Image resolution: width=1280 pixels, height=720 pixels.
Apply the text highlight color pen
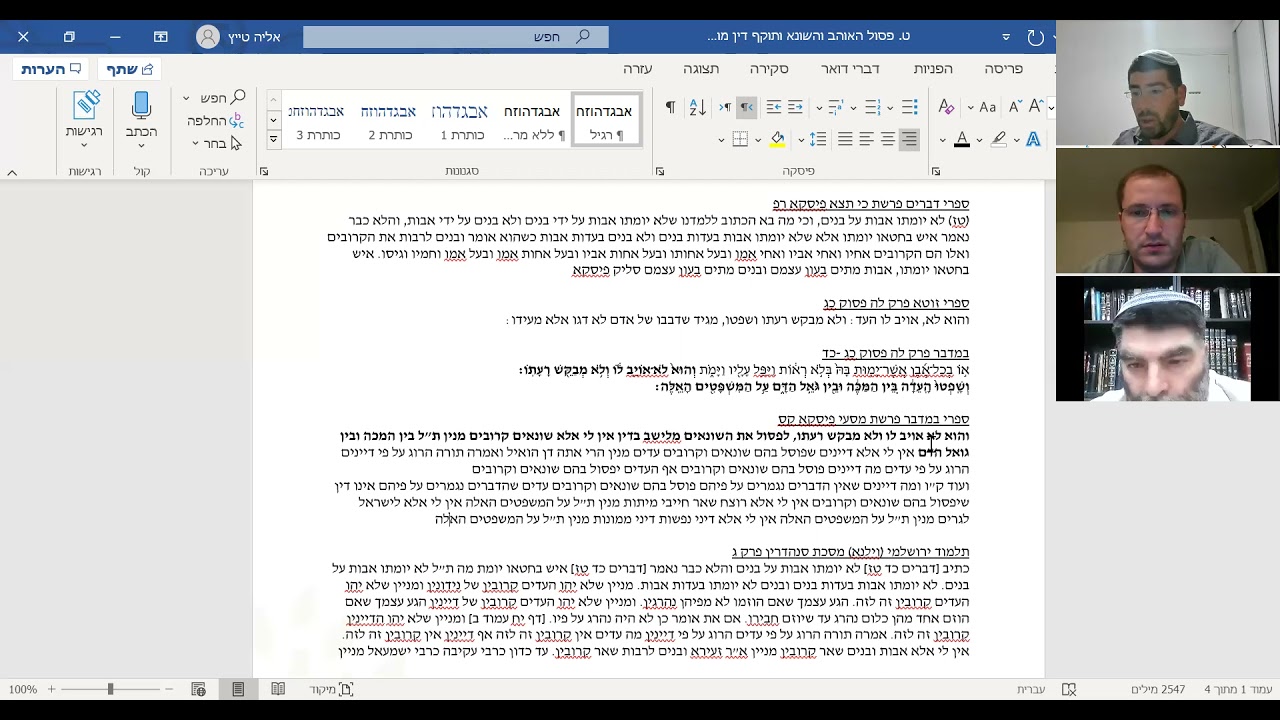pyautogui.click(x=998, y=139)
